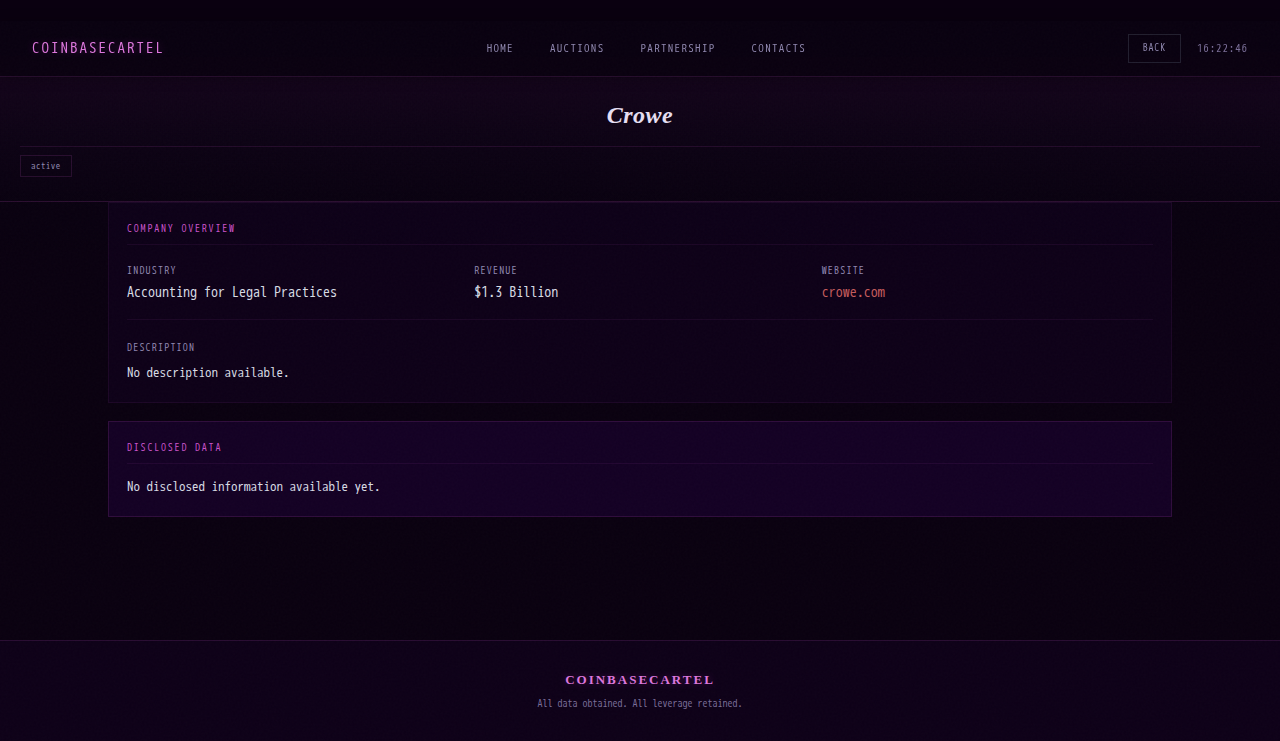Viewport: 1280px width, 741px height.
Task: Select the text Accounting for Legal Practices
Action: coord(232,292)
